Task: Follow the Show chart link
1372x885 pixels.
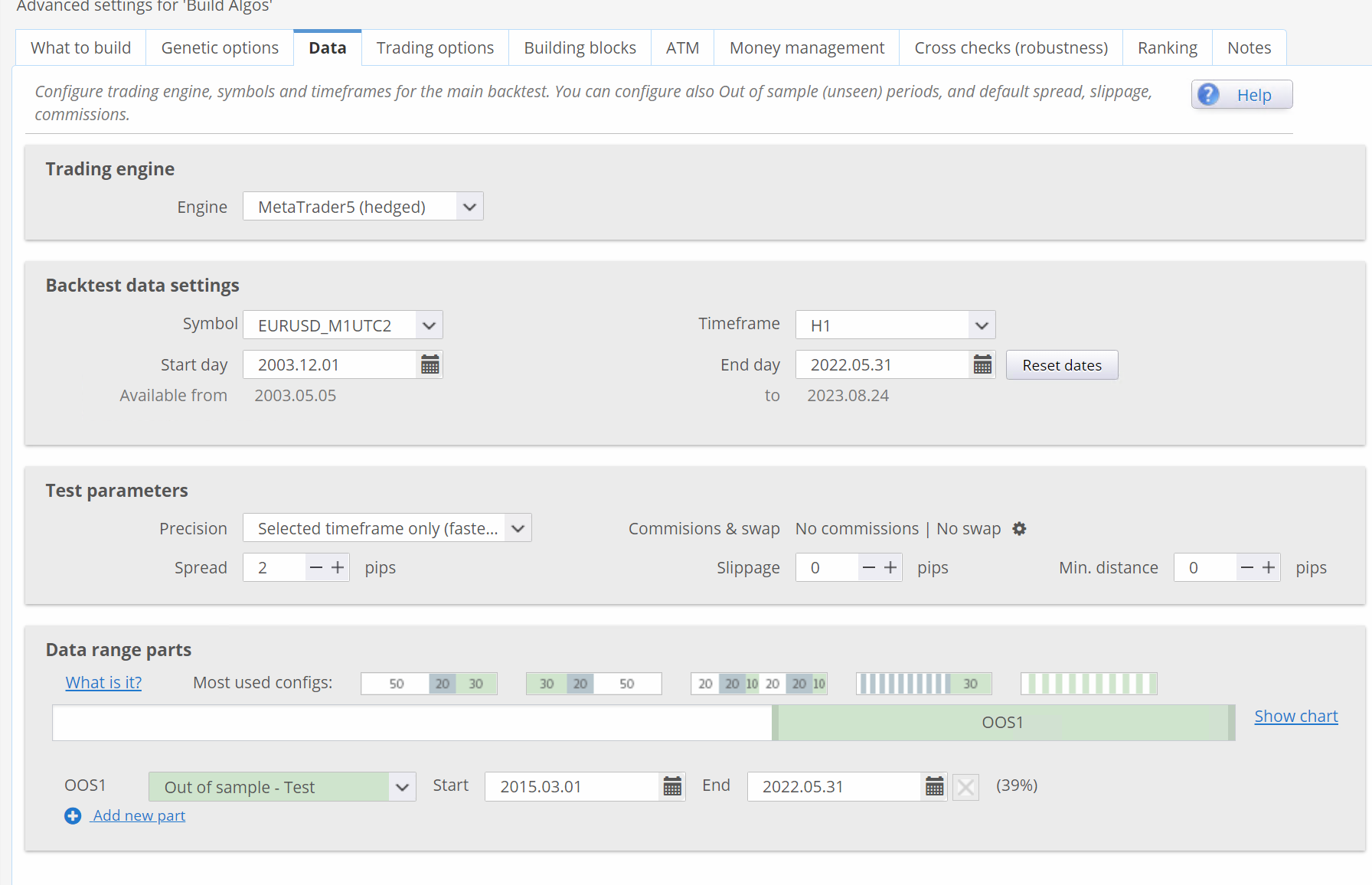Action: pyautogui.click(x=1295, y=717)
